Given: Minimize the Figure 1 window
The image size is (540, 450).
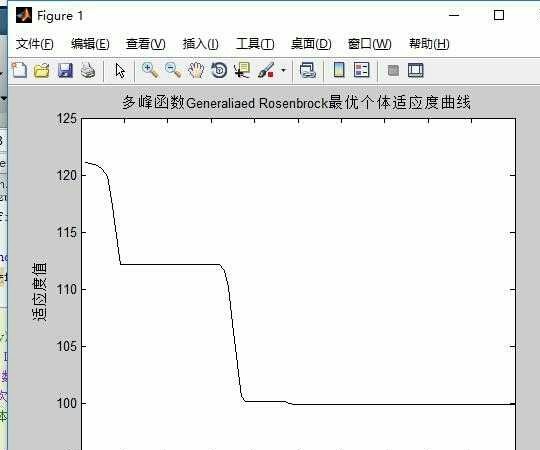Looking at the screenshot, I should (454, 15).
